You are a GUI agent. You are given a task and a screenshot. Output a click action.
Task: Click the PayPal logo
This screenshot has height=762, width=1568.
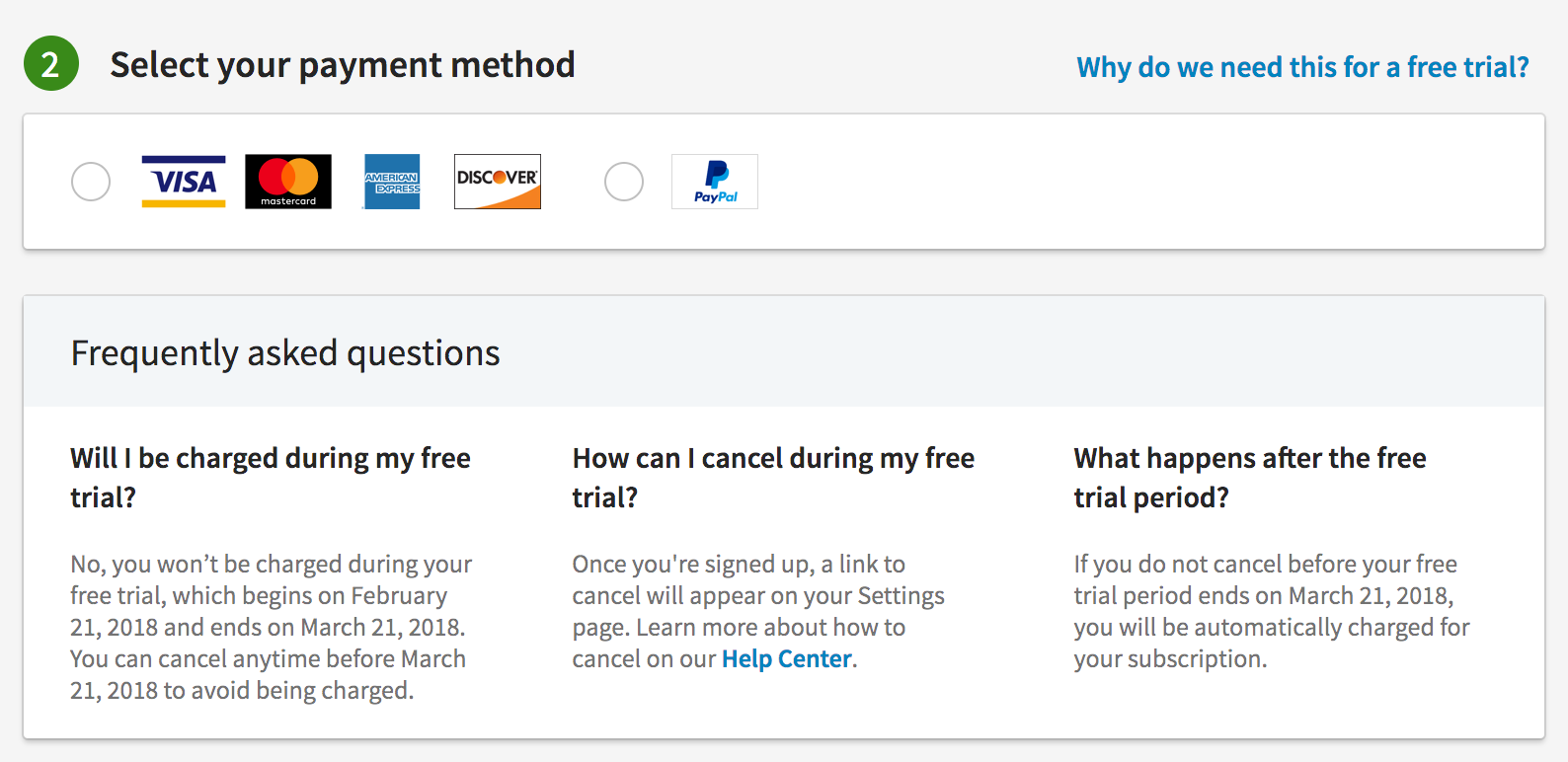tap(715, 182)
